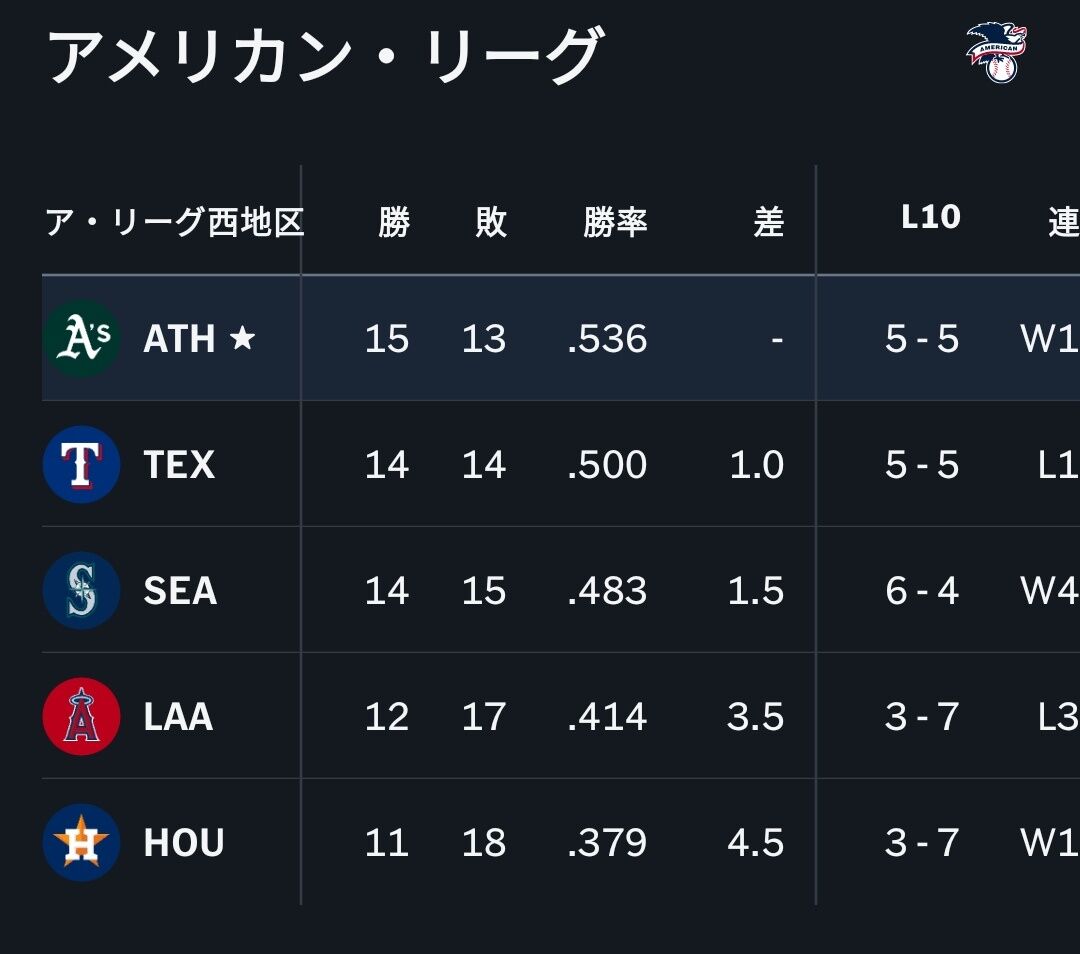Viewport: 1080px width, 954px height.
Task: Select the Athletics team logo
Action: point(81,338)
